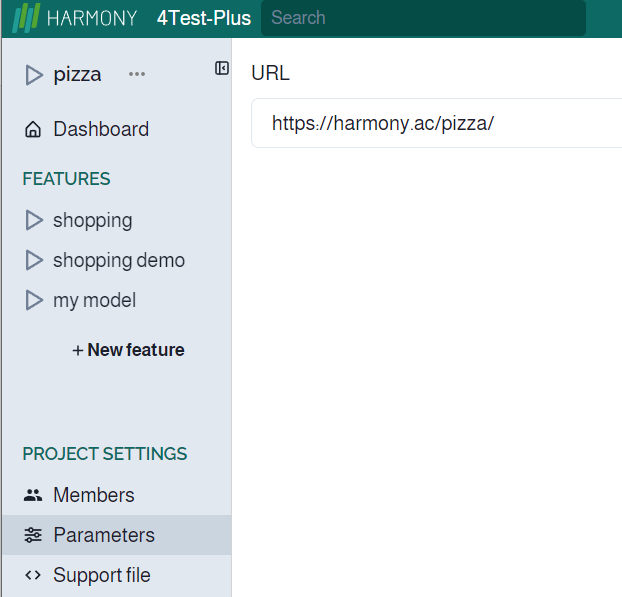
Task: Click the shopping demo triangle icon
Action: coord(34,260)
